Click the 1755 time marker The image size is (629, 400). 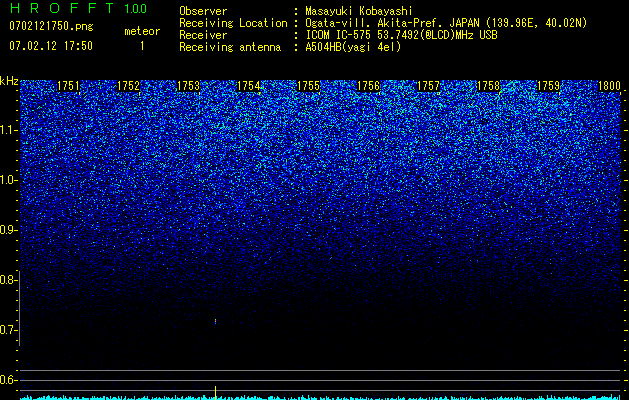point(308,86)
